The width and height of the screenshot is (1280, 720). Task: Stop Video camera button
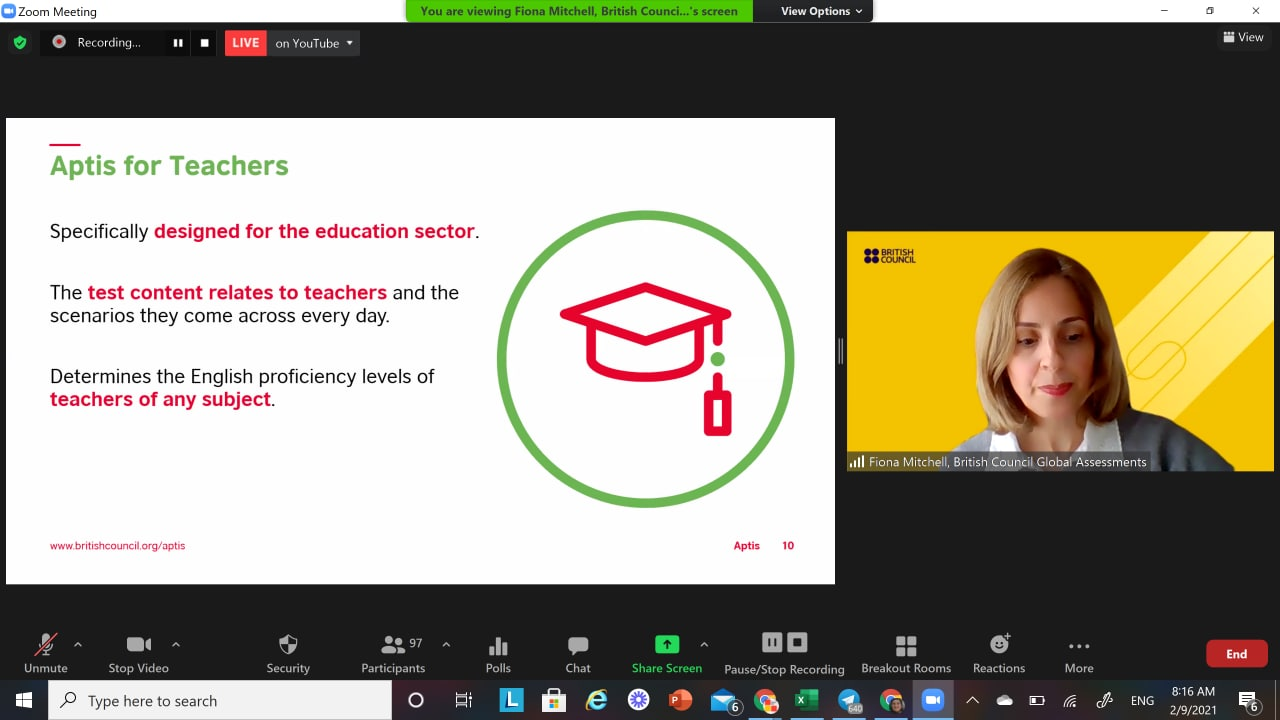[138, 654]
